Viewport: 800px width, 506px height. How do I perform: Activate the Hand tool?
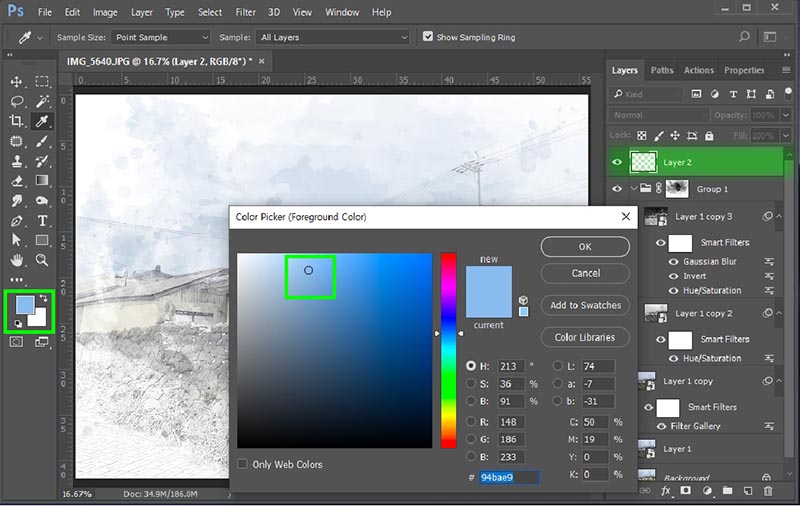[x=16, y=260]
